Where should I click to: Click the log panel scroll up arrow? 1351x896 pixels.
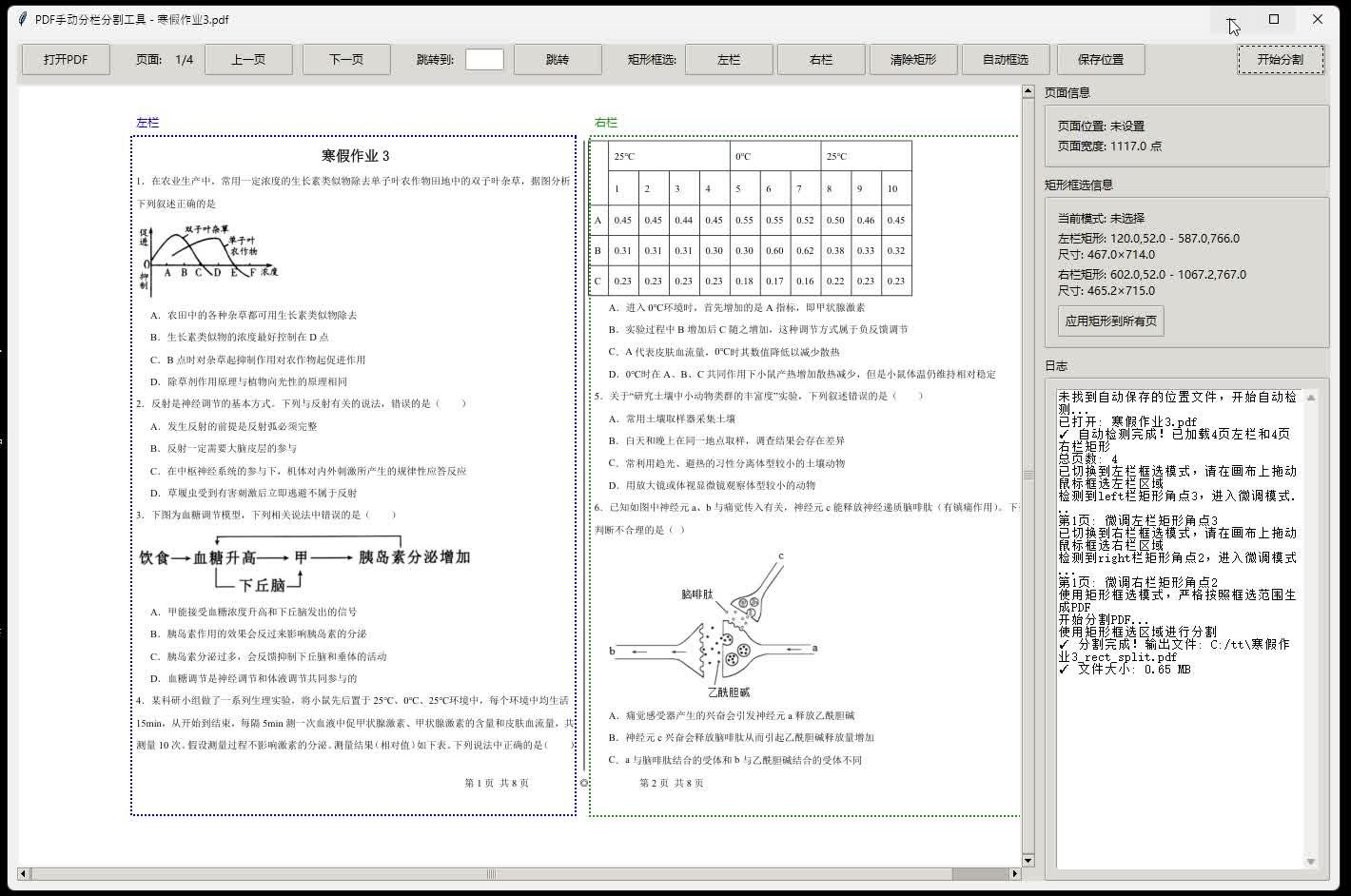(x=1311, y=398)
